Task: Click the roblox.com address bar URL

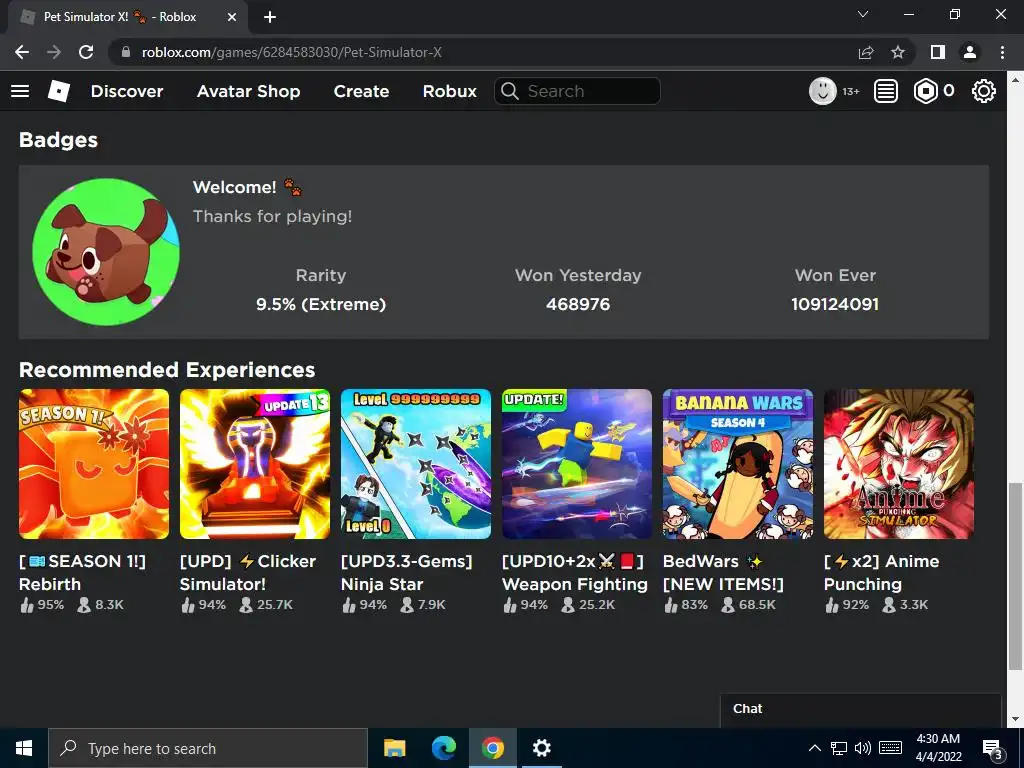Action: [291, 52]
